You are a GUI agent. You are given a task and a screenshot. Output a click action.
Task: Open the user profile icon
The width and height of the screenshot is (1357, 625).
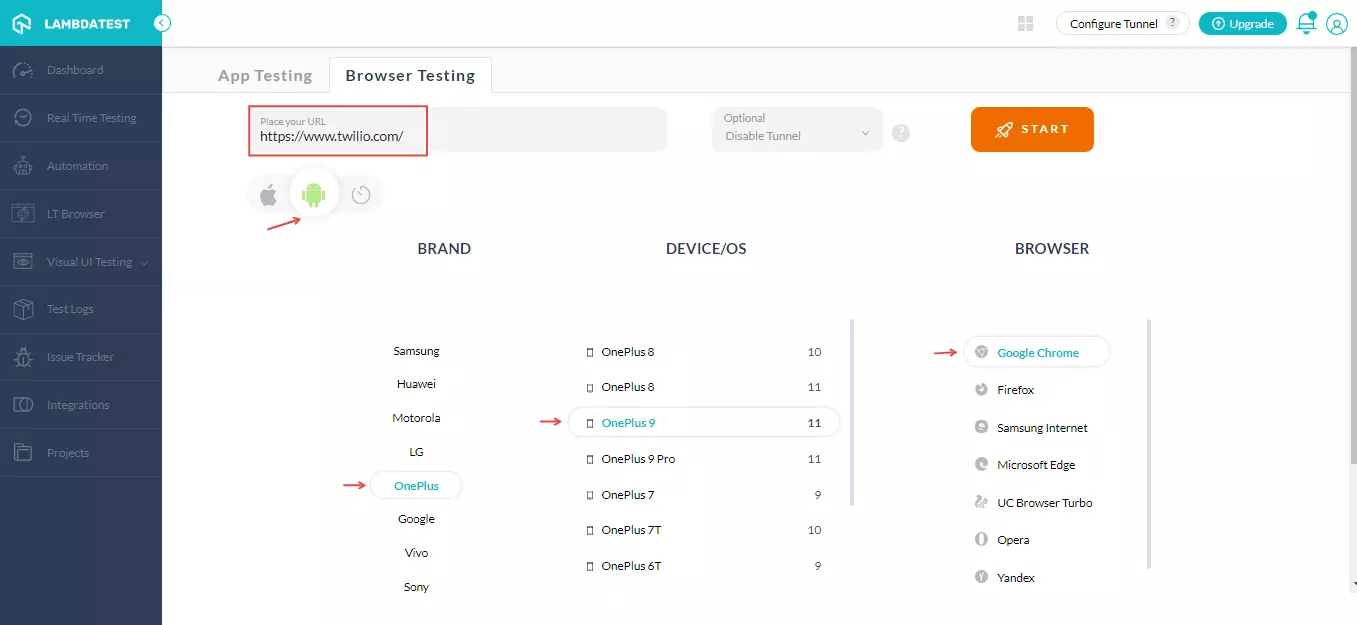point(1337,24)
